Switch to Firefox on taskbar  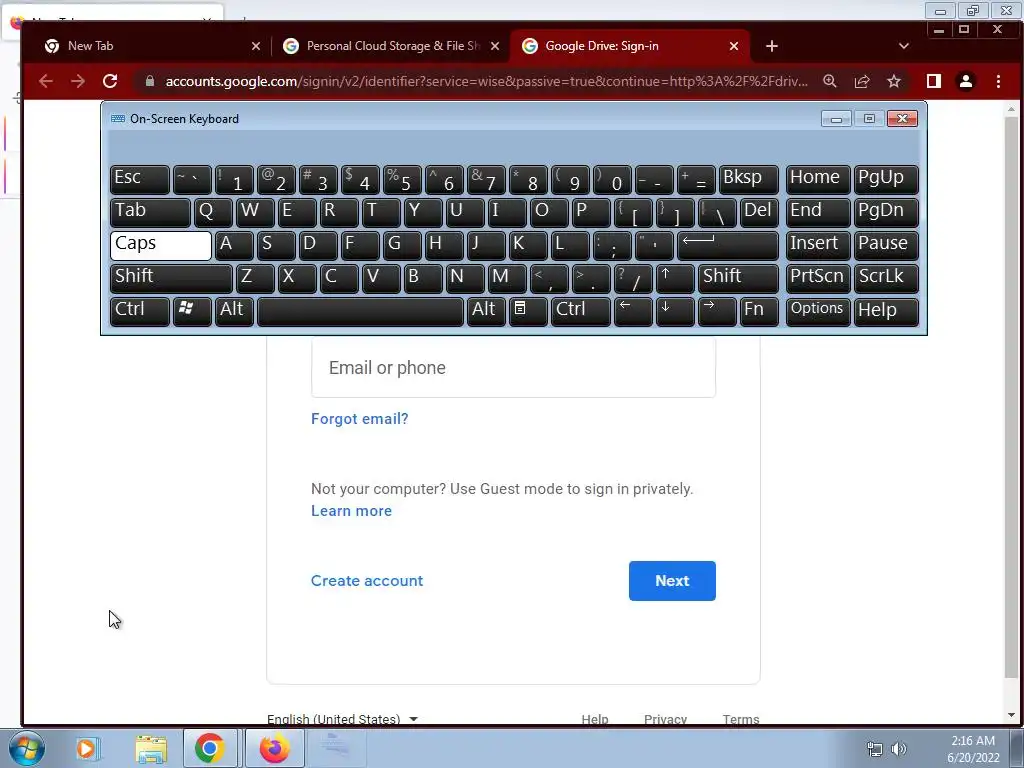(274, 748)
